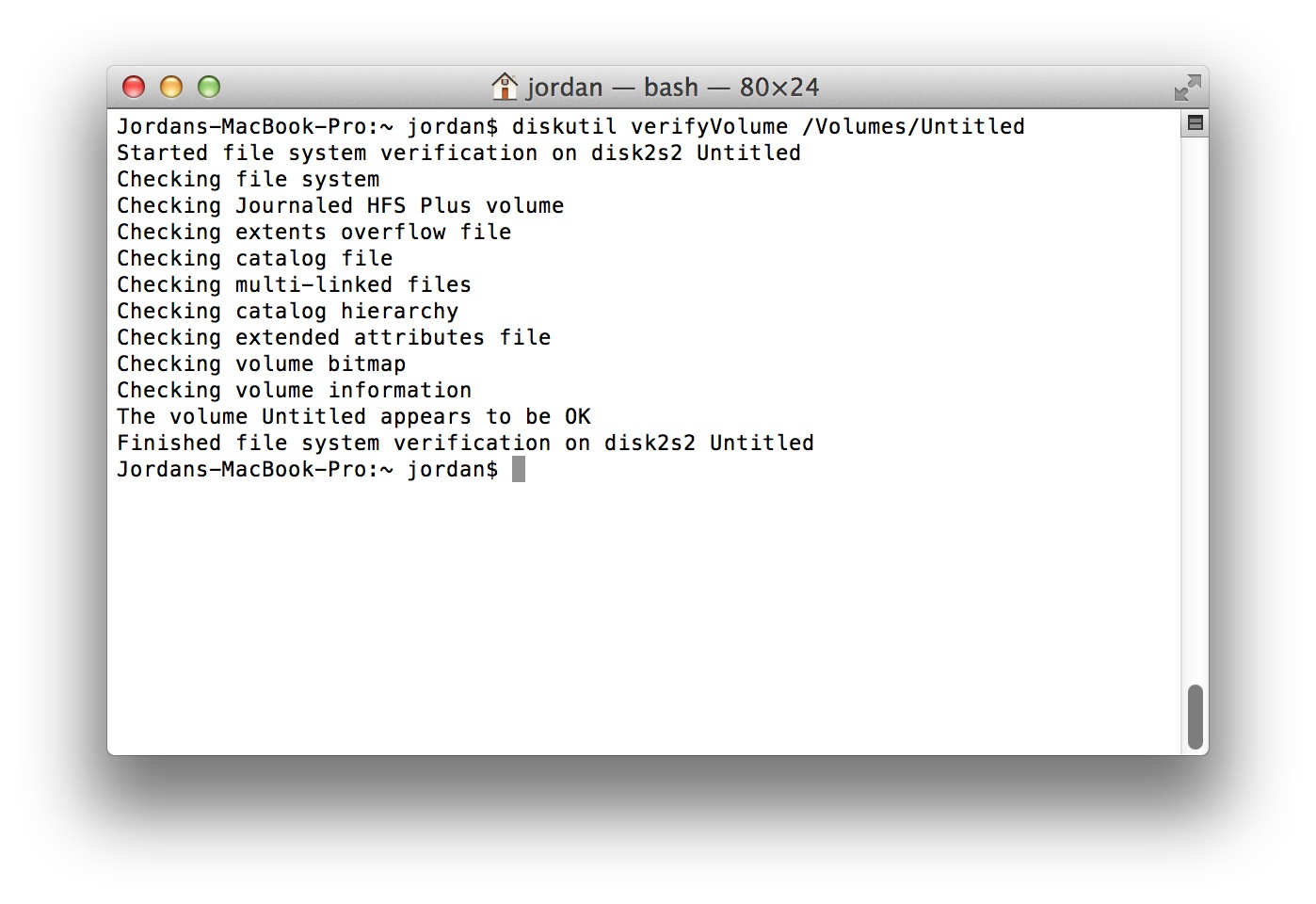Click the 'Checking extents overflow file' line

(313, 232)
